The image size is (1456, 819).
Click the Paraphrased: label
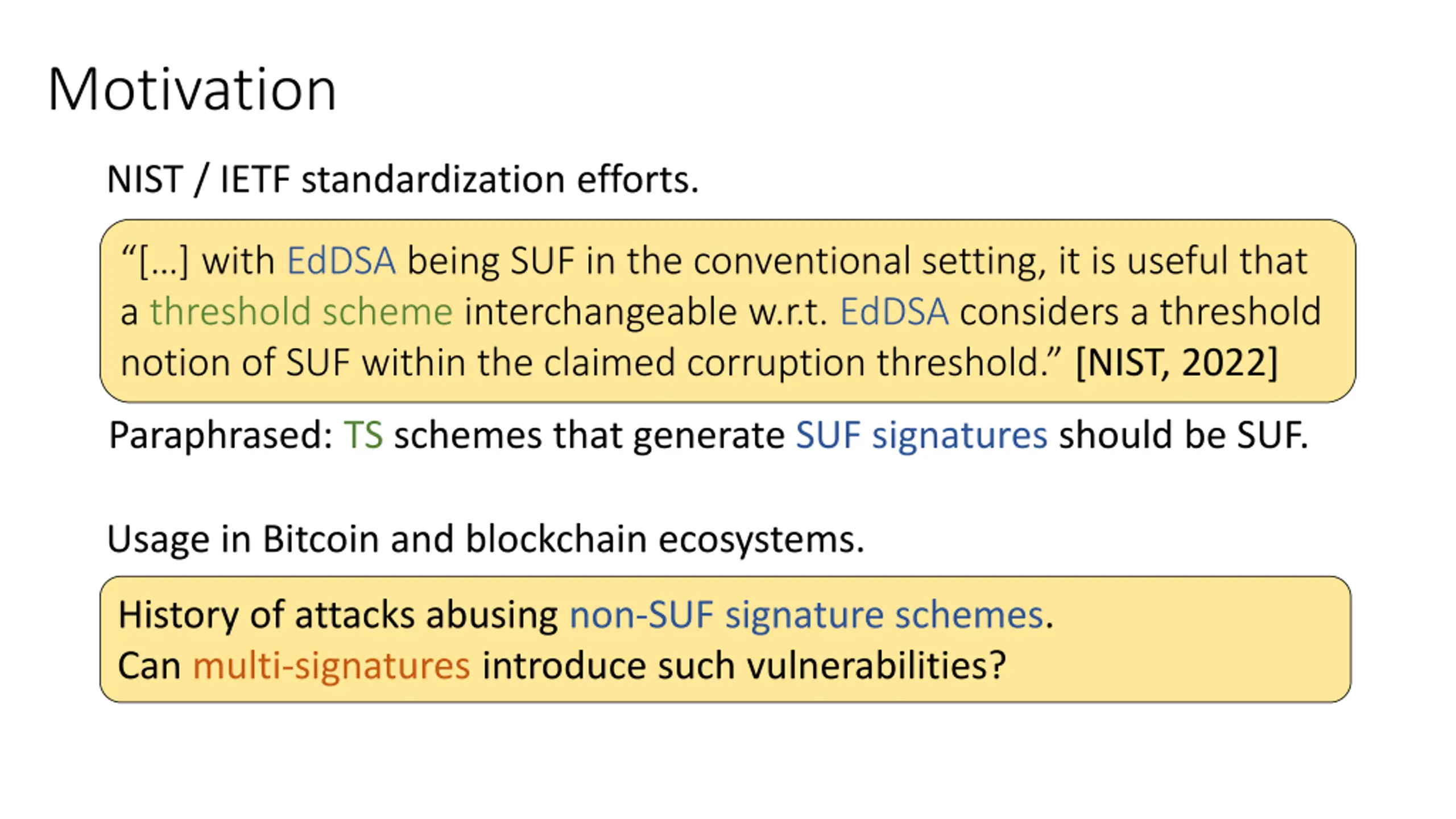[221, 436]
